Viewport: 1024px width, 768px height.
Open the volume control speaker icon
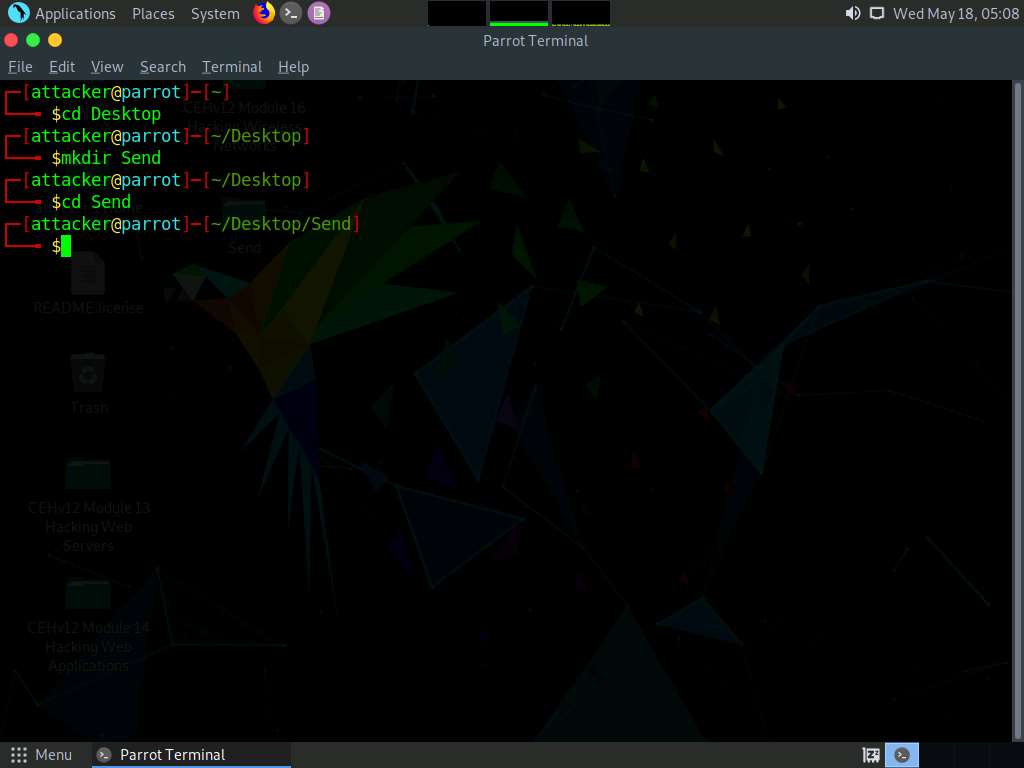click(x=852, y=13)
